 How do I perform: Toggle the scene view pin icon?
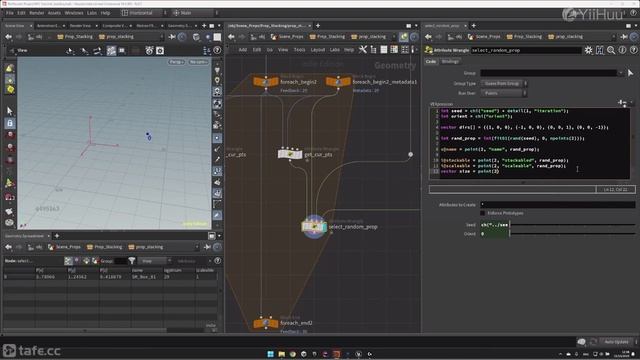pos(172,37)
